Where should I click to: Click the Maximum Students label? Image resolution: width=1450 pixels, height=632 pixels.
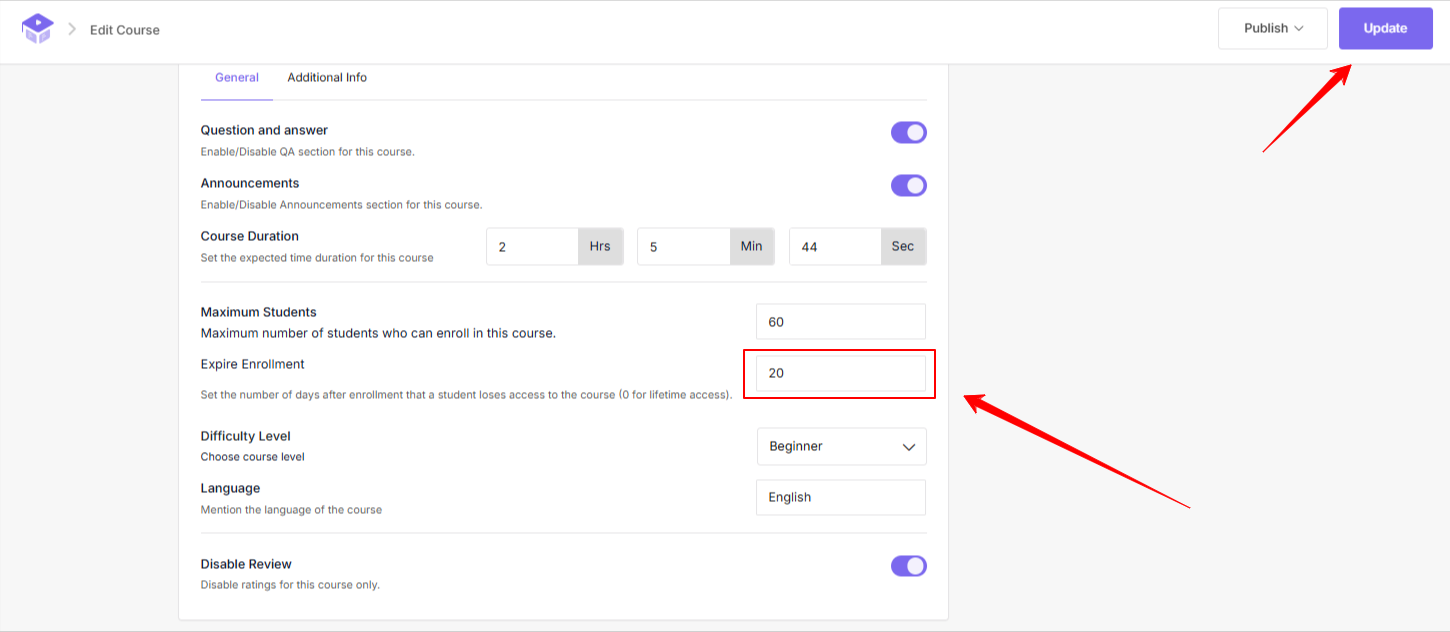(x=259, y=312)
